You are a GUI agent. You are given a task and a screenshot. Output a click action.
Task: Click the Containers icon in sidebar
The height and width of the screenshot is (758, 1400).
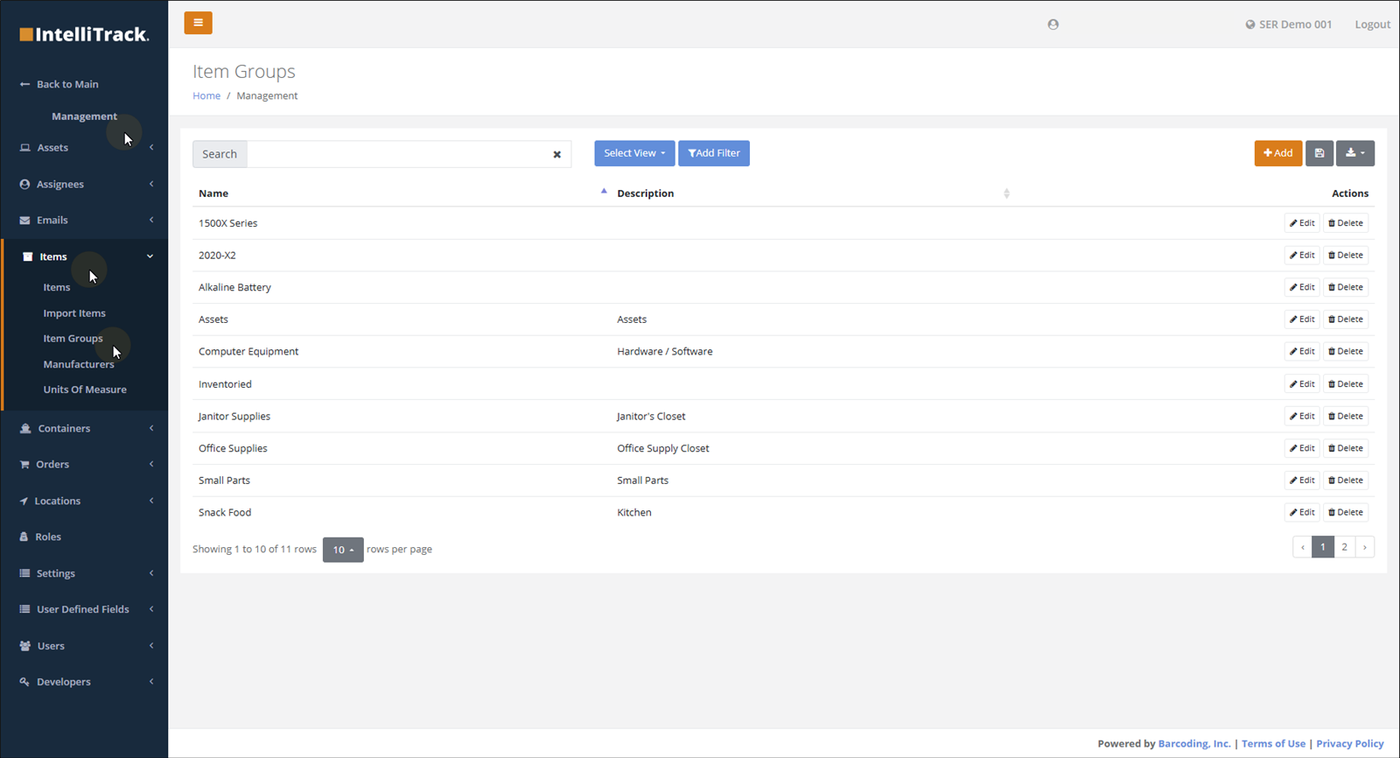pos(26,428)
